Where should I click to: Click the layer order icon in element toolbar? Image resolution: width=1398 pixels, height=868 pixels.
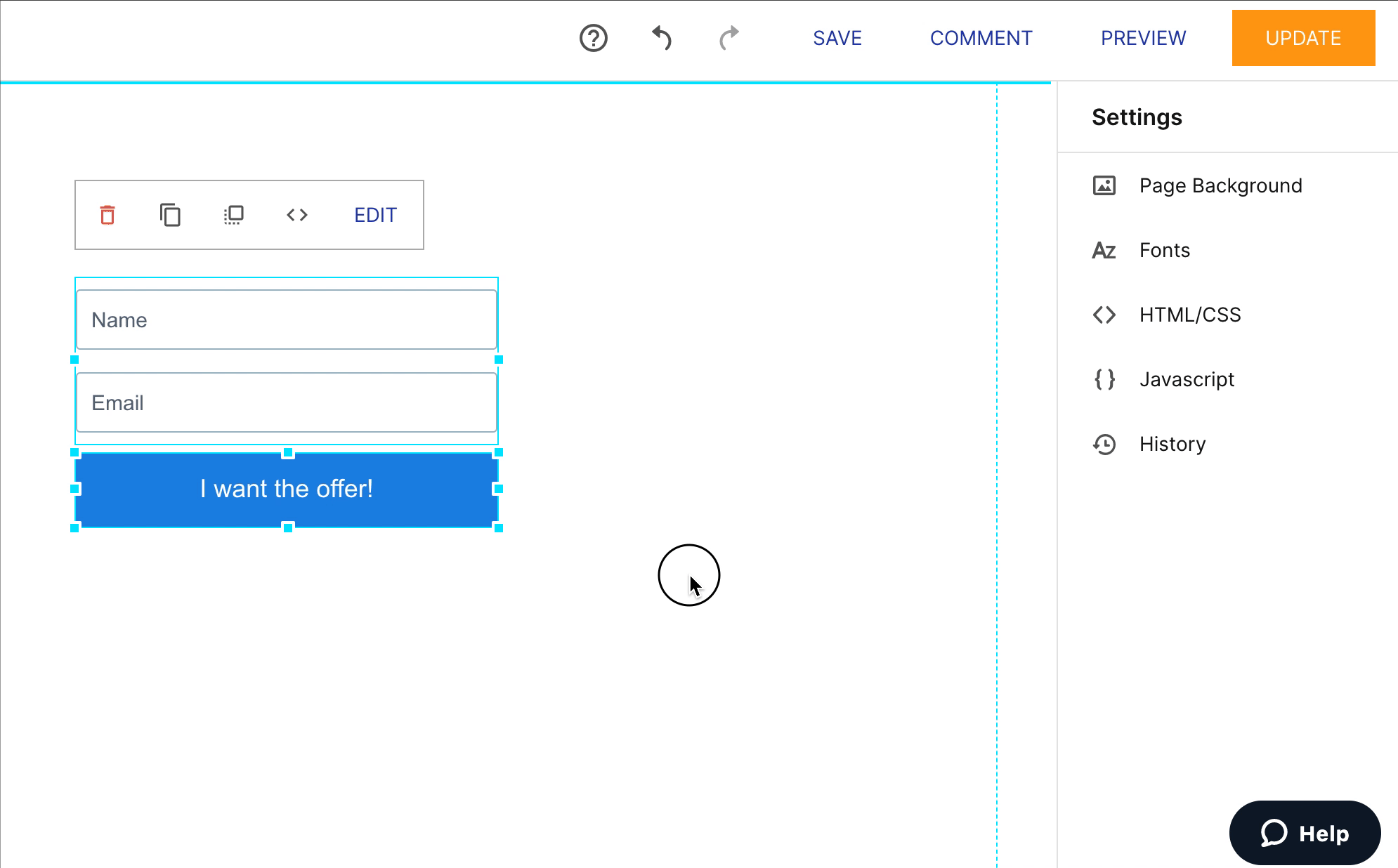coord(233,215)
